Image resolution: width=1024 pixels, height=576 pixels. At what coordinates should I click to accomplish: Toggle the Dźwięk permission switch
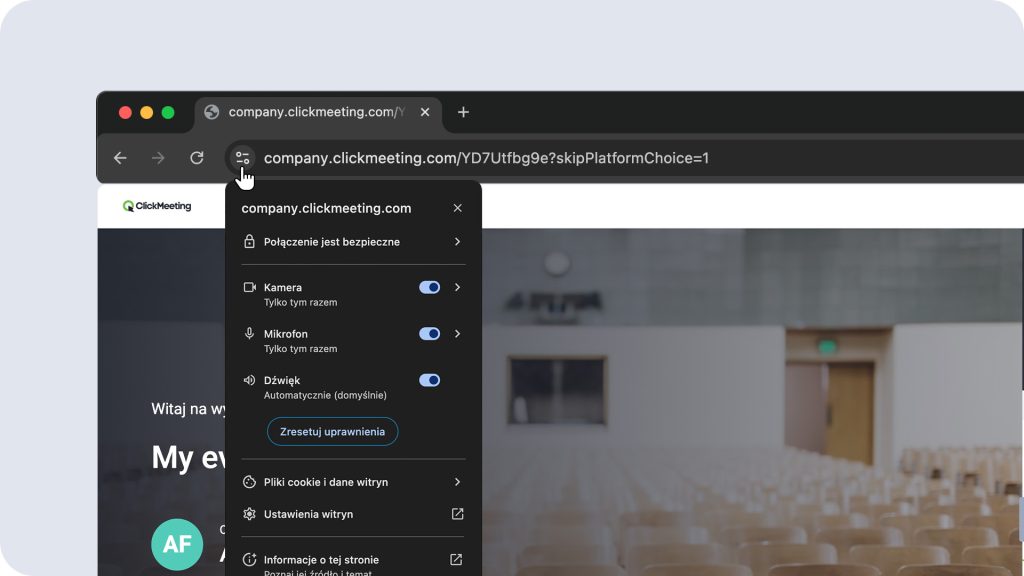[x=429, y=380]
